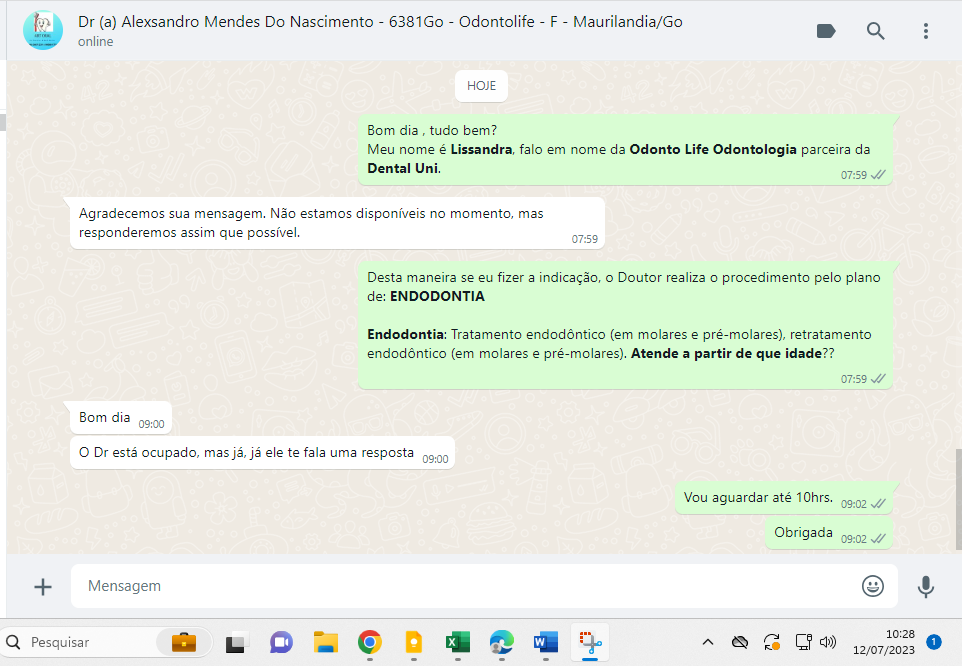Viewport: 962px width, 666px height.
Task: Open notification center badge
Action: point(934,642)
